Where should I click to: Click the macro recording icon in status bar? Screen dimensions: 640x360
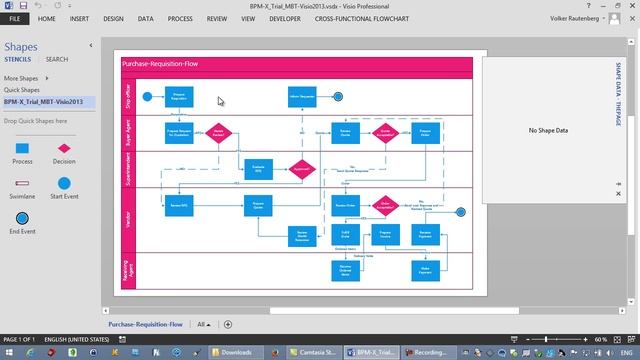[x=122, y=339]
